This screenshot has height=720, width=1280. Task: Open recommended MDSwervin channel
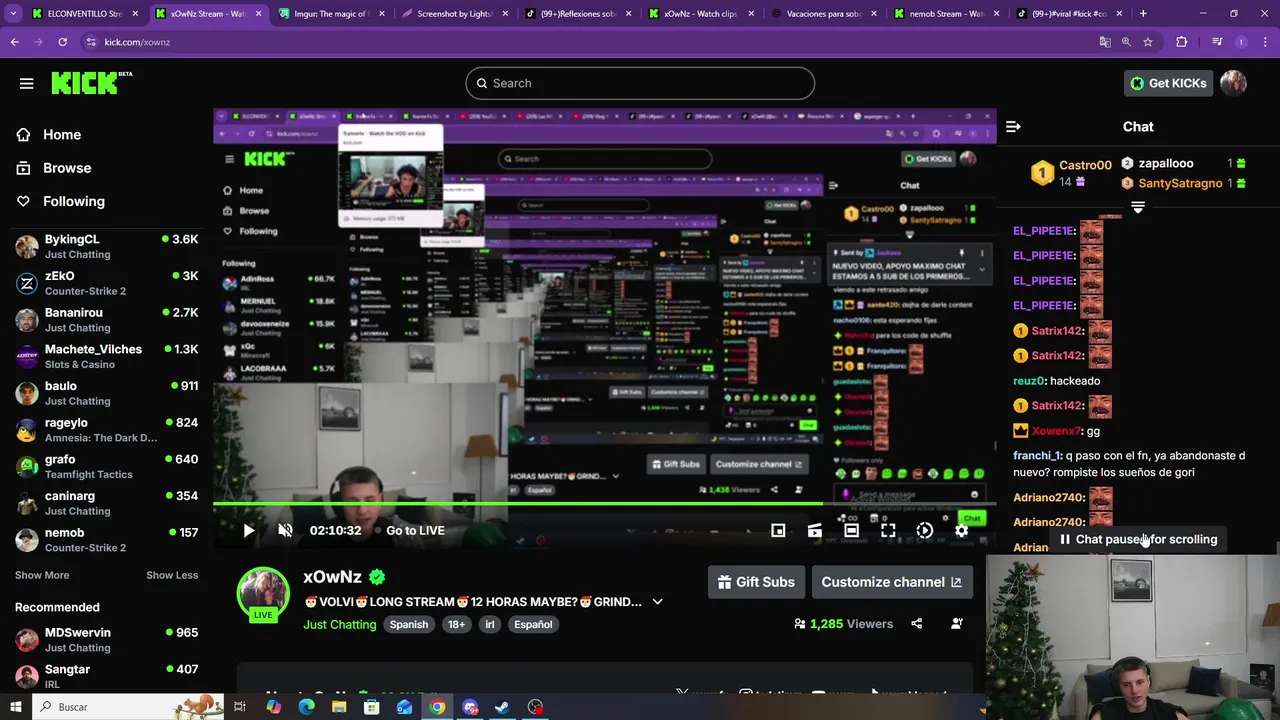(106, 640)
